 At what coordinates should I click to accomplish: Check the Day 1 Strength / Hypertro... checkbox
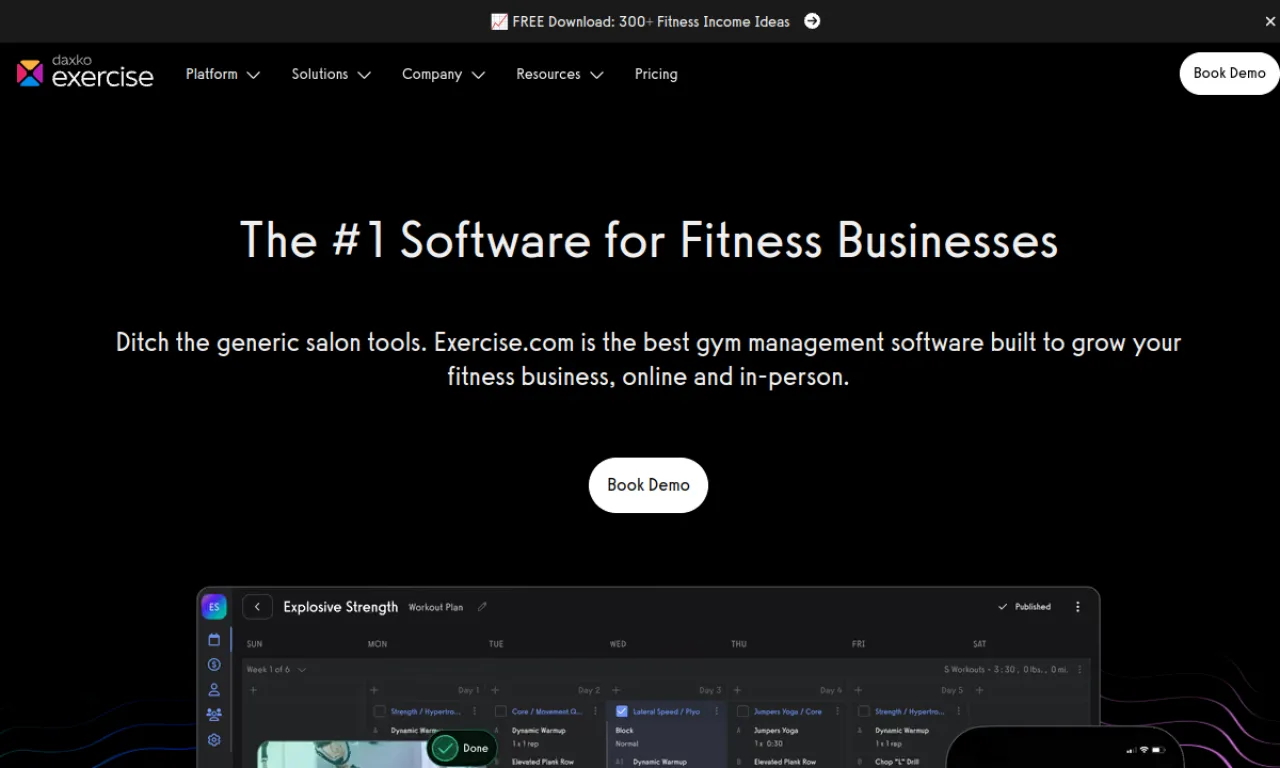(x=379, y=712)
